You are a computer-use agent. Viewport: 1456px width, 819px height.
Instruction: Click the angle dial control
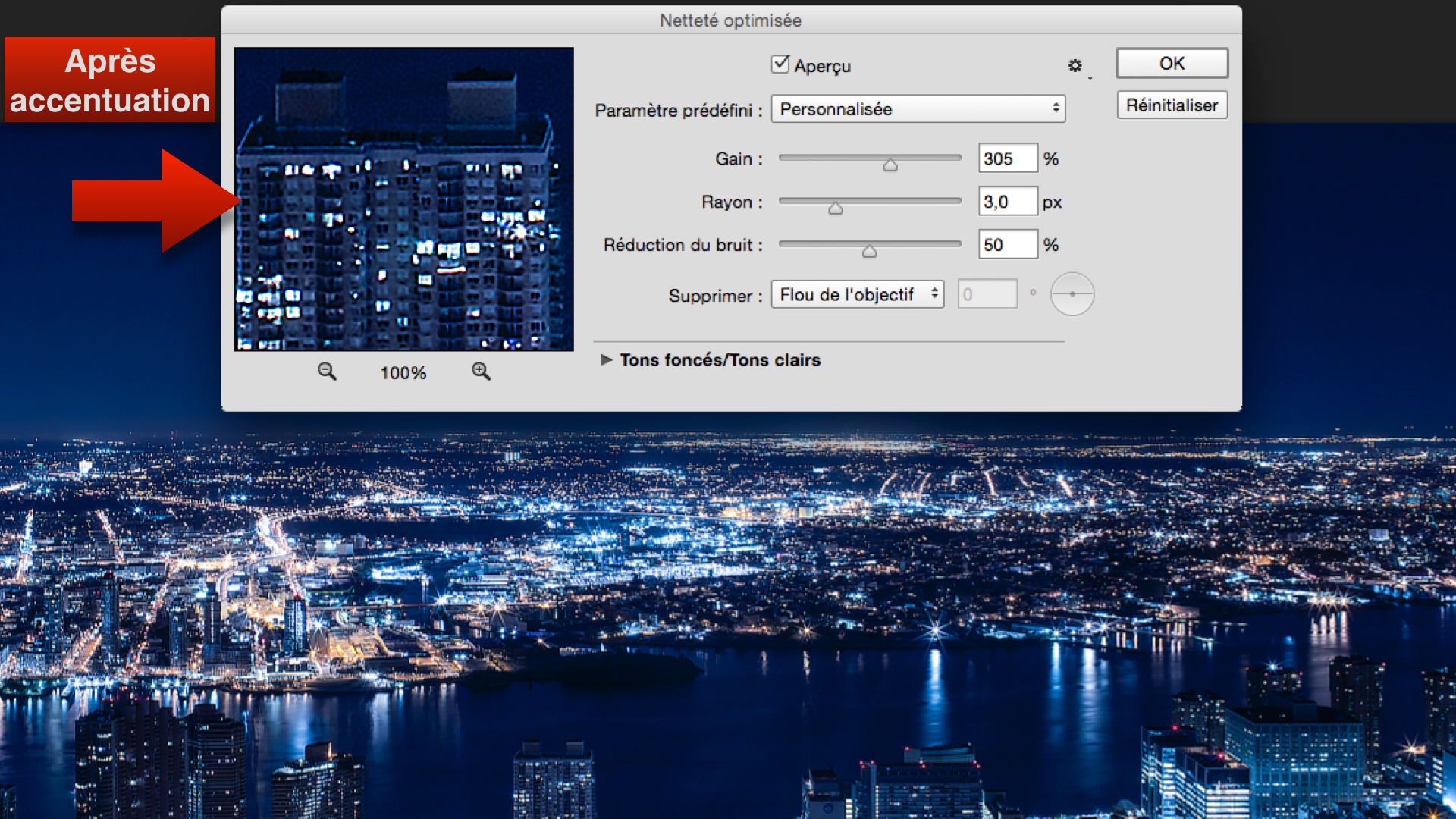point(1072,294)
